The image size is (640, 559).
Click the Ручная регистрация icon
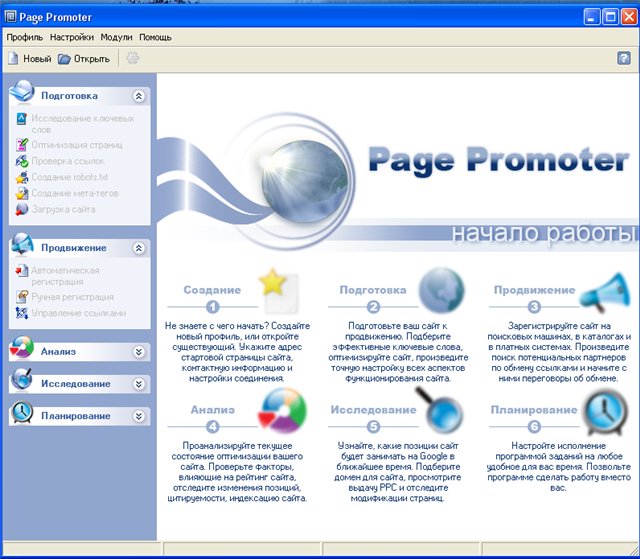tap(22, 297)
